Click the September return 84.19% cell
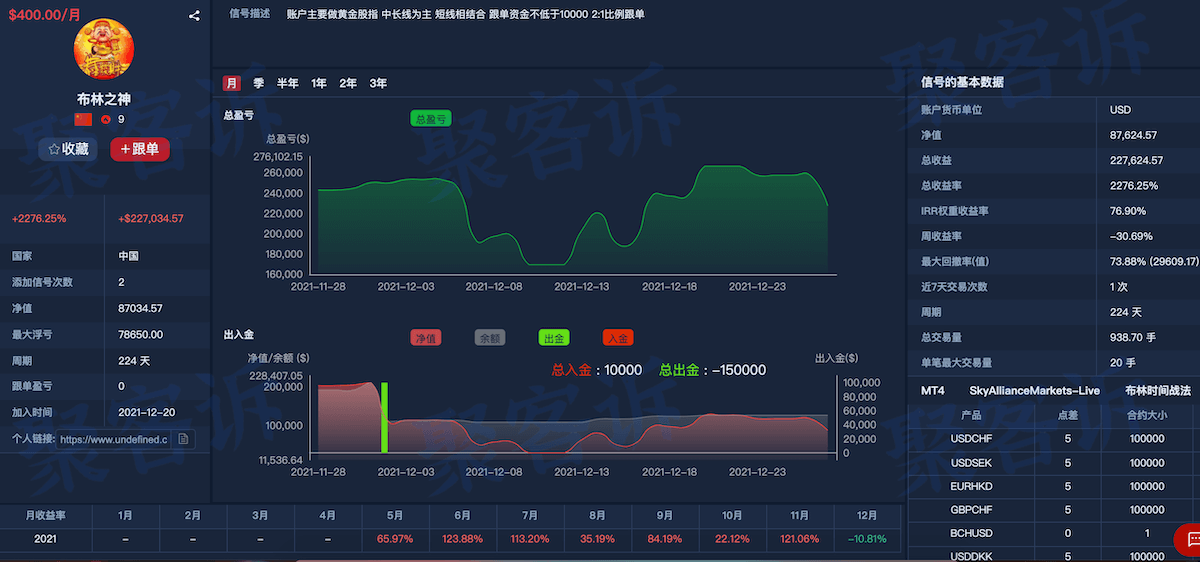Image resolution: width=1200 pixels, height=562 pixels. pyautogui.click(x=665, y=539)
